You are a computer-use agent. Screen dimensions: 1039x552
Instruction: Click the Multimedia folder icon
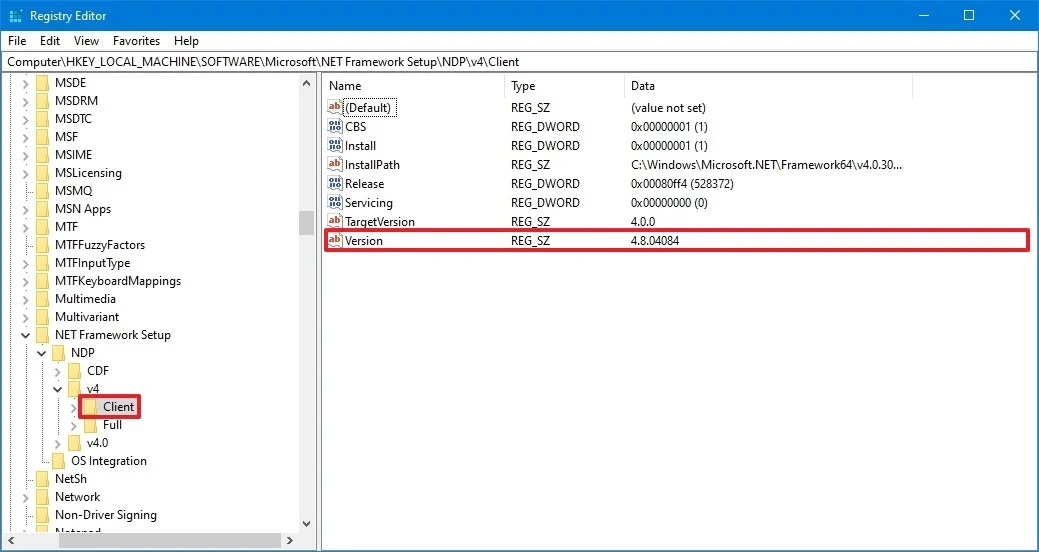click(43, 299)
